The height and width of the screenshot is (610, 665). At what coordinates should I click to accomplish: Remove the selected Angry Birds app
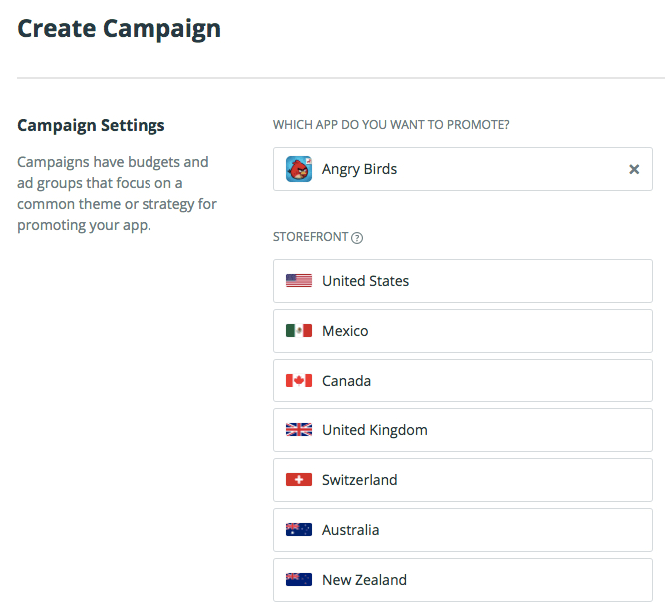634,170
